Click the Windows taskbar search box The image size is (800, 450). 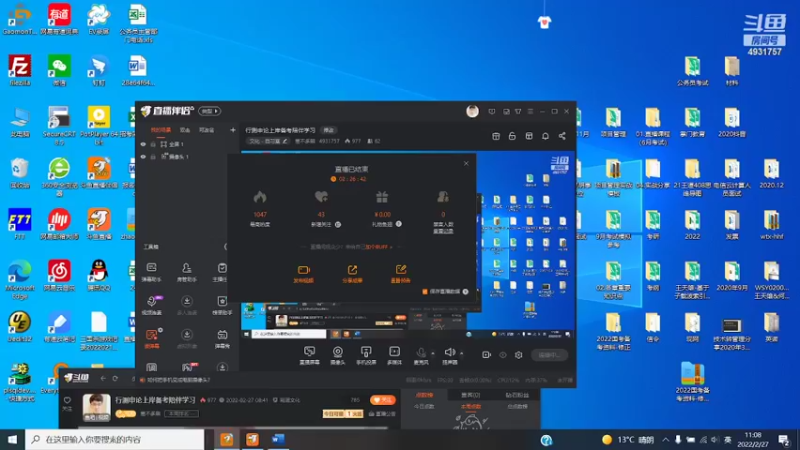[x=115, y=439]
